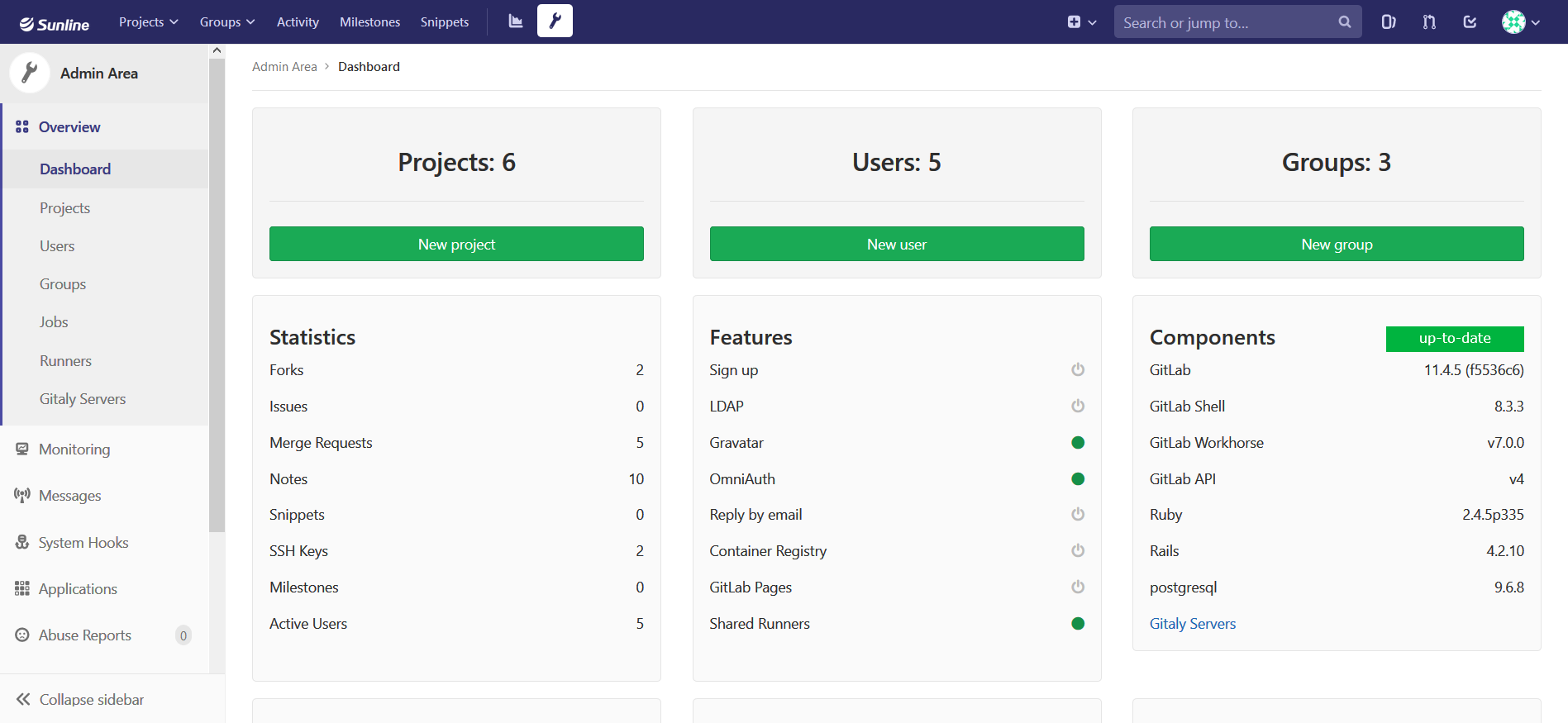Click the Groups: 3 heading

tap(1337, 162)
